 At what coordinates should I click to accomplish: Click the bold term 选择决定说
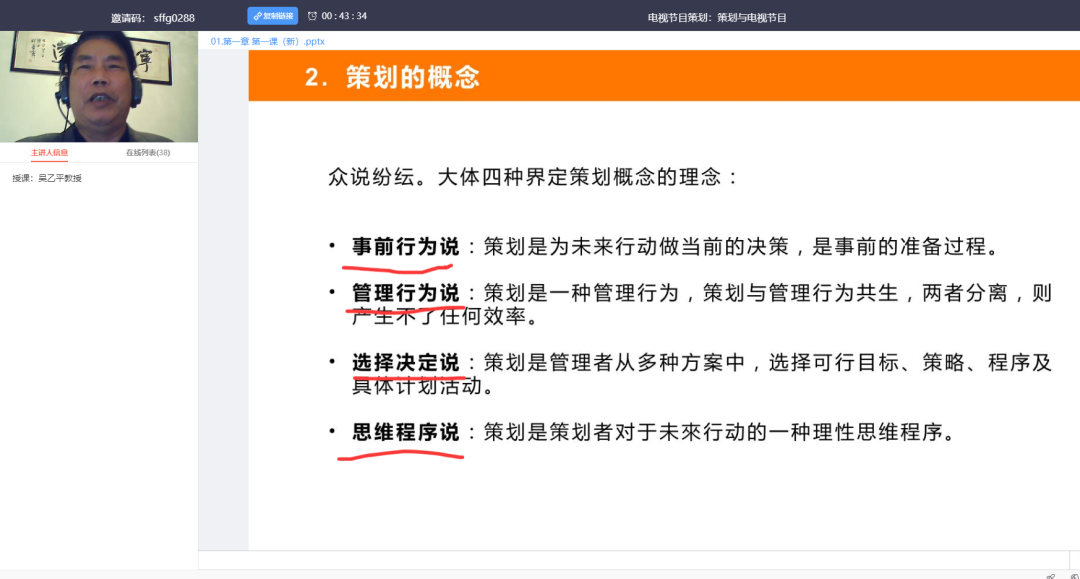point(405,362)
